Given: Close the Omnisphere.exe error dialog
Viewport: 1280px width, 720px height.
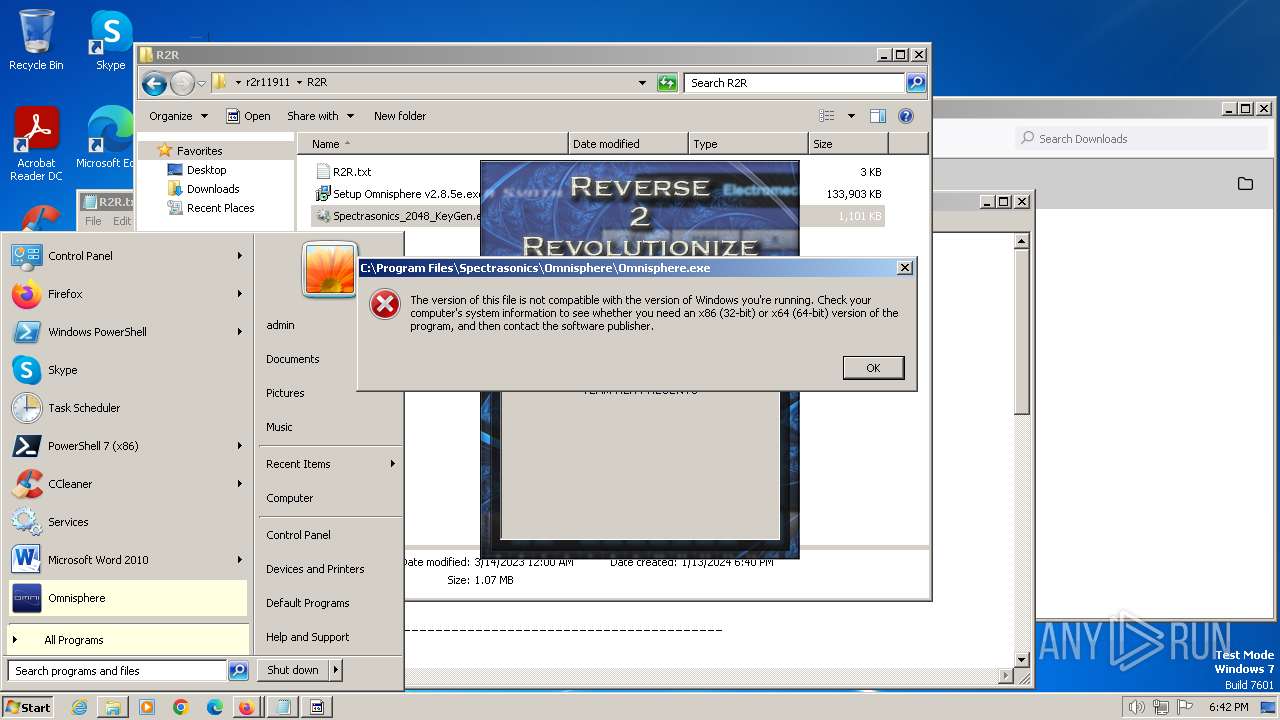Looking at the screenshot, I should tap(904, 268).
